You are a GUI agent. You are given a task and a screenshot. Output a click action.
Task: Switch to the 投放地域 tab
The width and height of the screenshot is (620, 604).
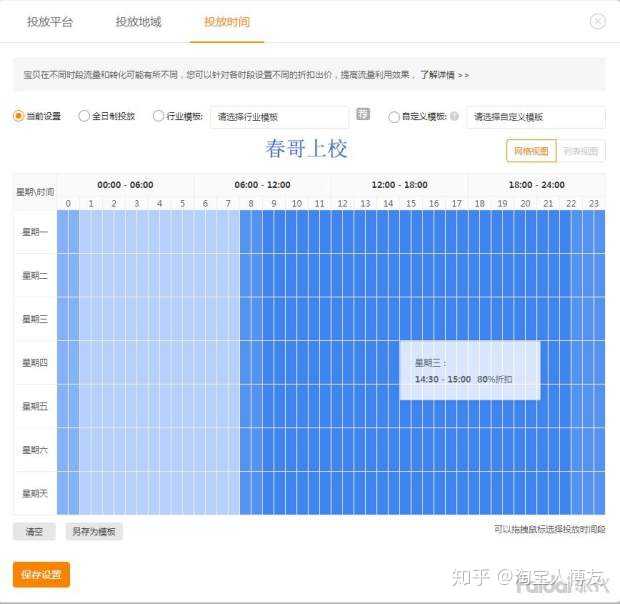tap(138, 22)
